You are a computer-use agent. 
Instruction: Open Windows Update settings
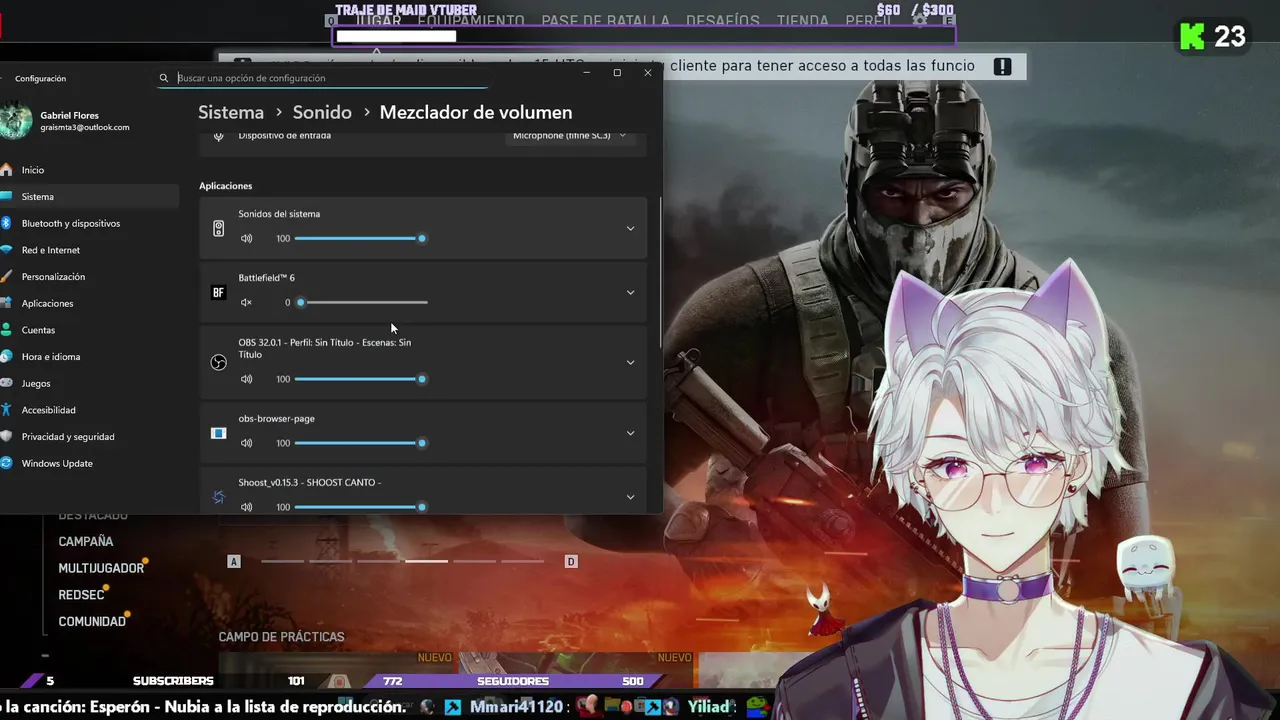[x=89, y=463]
